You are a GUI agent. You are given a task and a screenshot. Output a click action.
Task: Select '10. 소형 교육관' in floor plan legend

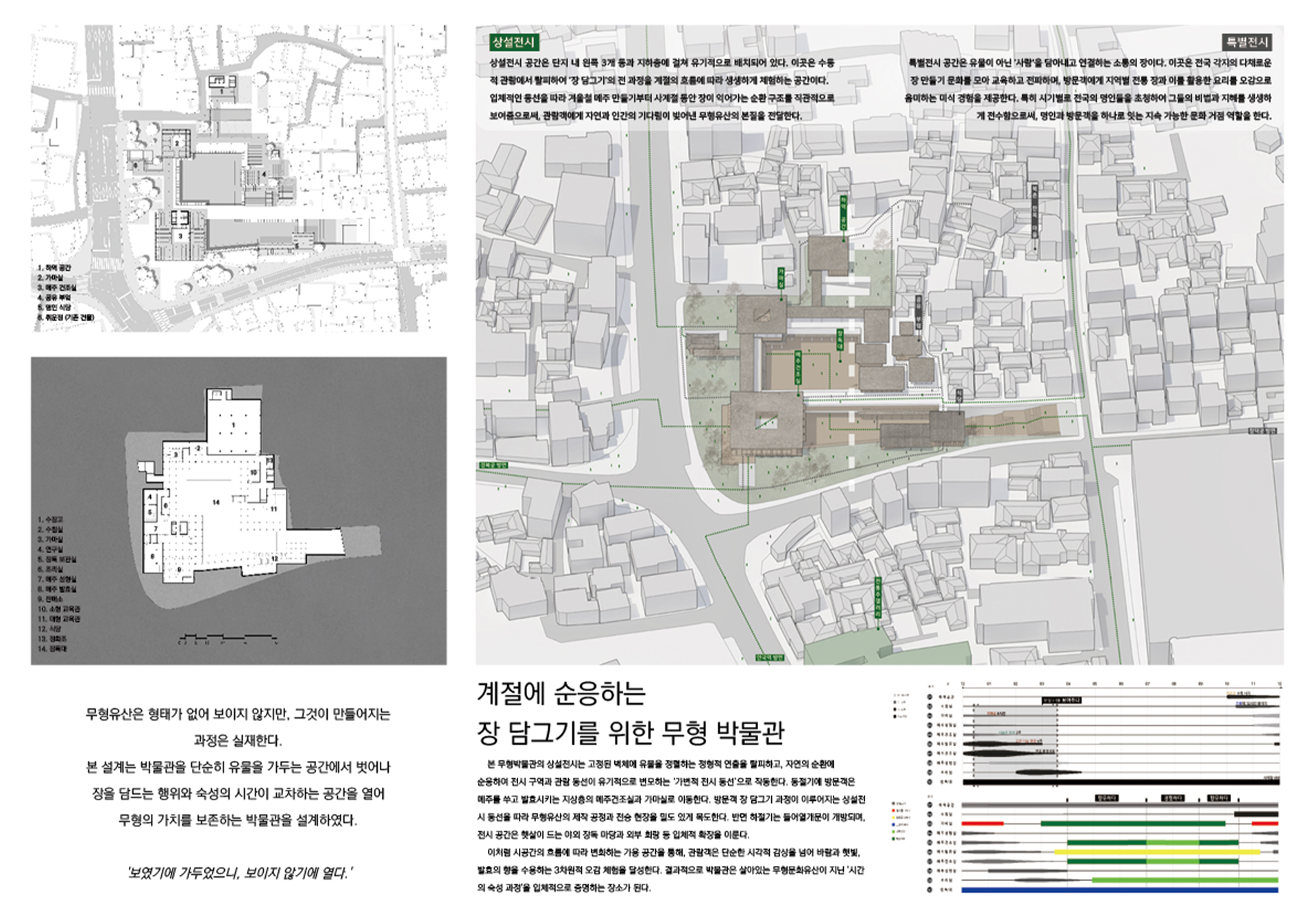pyautogui.click(x=60, y=609)
